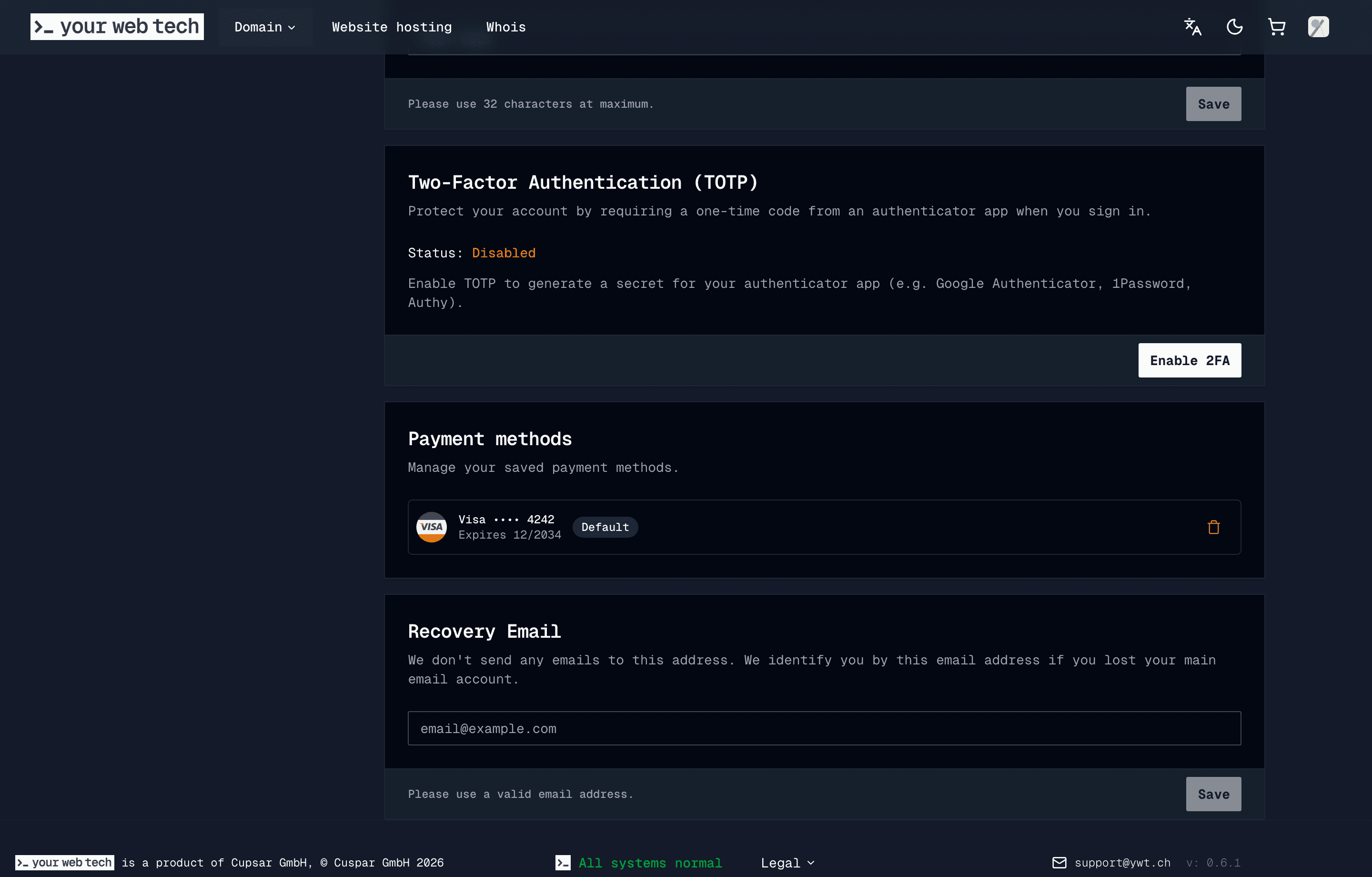
Task: Save the recovery email address
Action: click(1214, 794)
